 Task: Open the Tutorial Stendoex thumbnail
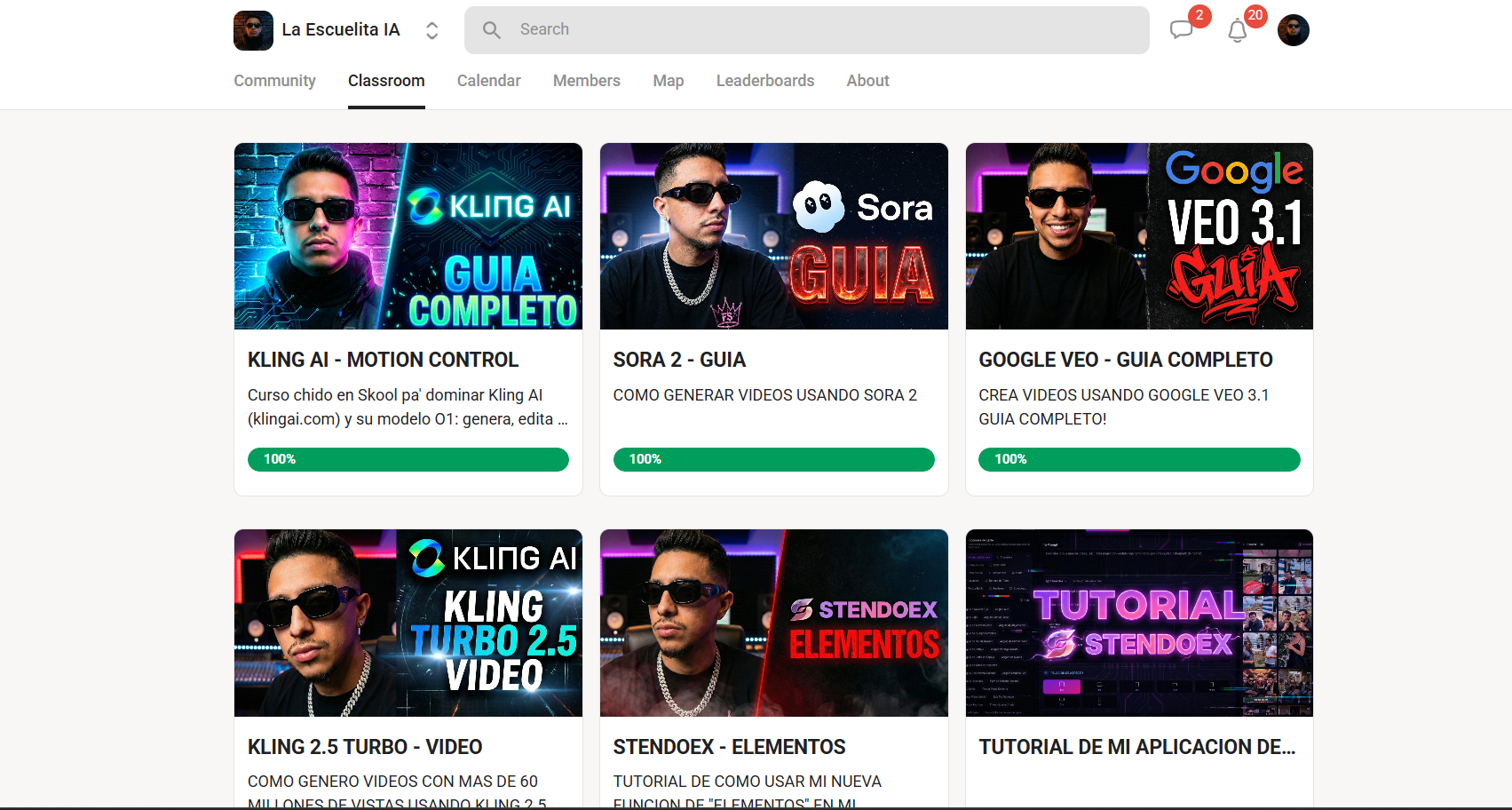coord(1139,623)
